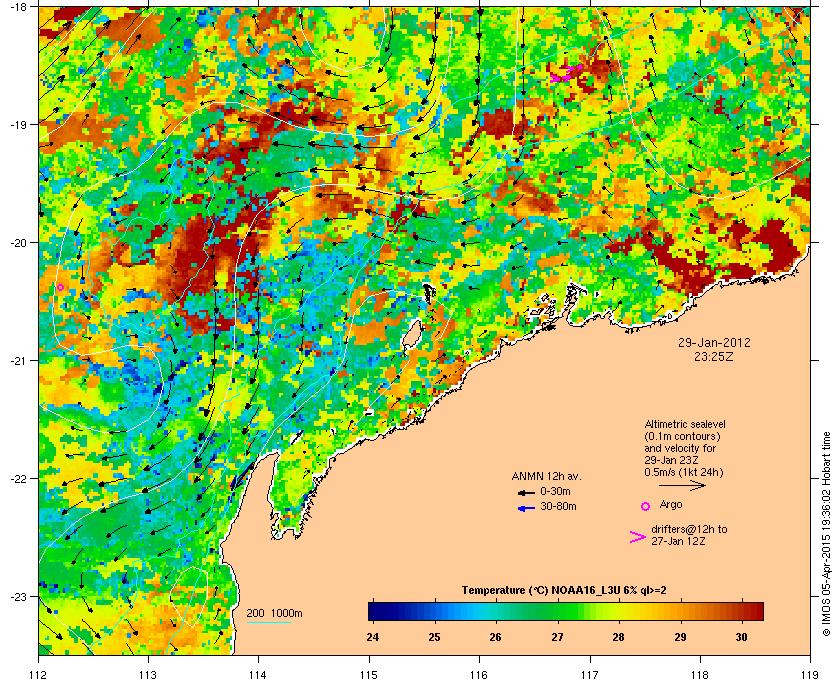Click the IMOS copyright timestamp text
The height and width of the screenshot is (680, 840).
[826, 534]
